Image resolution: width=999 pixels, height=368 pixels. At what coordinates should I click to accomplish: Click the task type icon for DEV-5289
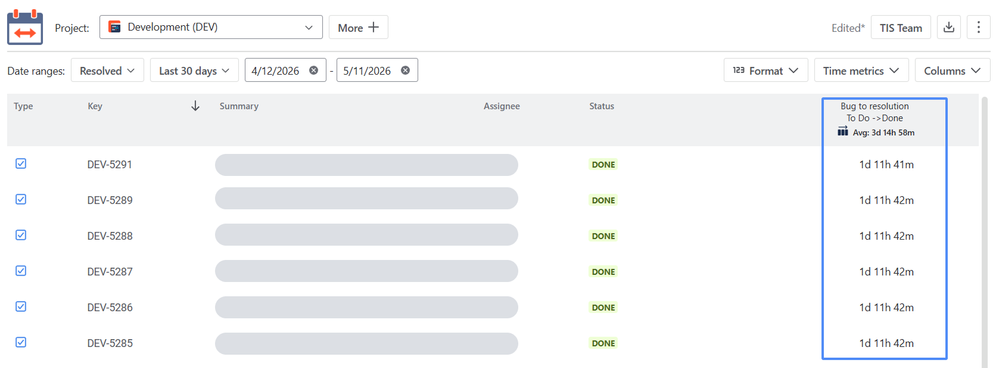click(20, 199)
